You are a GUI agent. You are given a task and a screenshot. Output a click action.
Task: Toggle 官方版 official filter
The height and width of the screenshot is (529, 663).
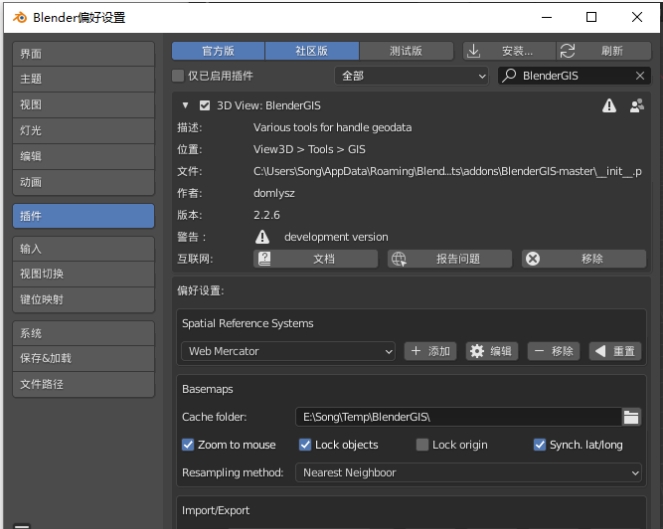[x=218, y=51]
